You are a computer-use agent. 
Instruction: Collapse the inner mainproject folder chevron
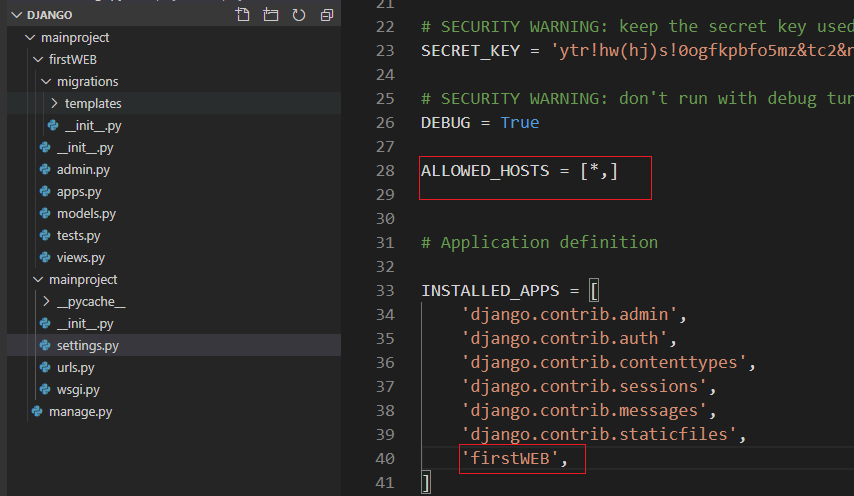[x=38, y=279]
